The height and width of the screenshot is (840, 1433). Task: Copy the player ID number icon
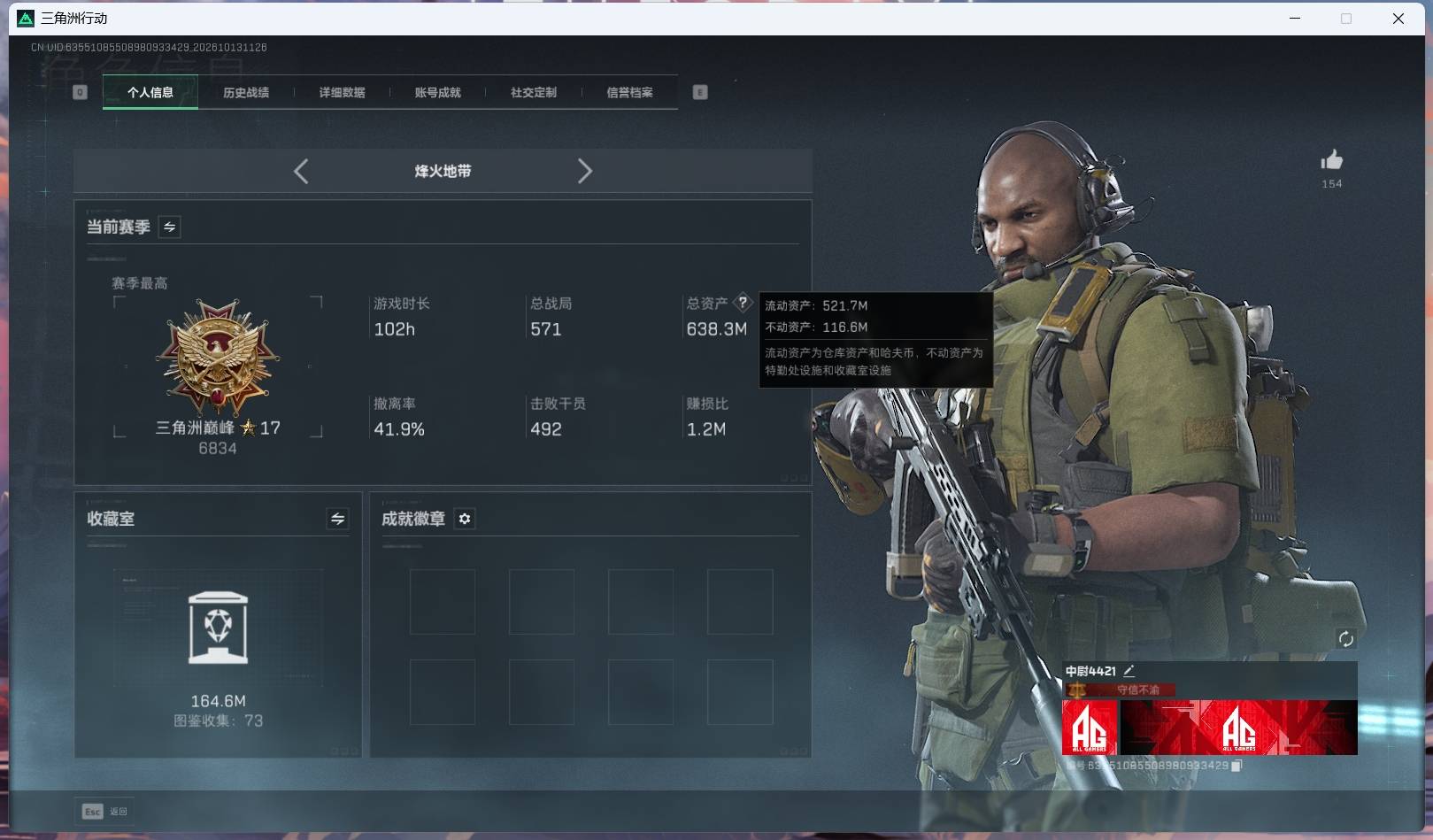coord(1237,766)
